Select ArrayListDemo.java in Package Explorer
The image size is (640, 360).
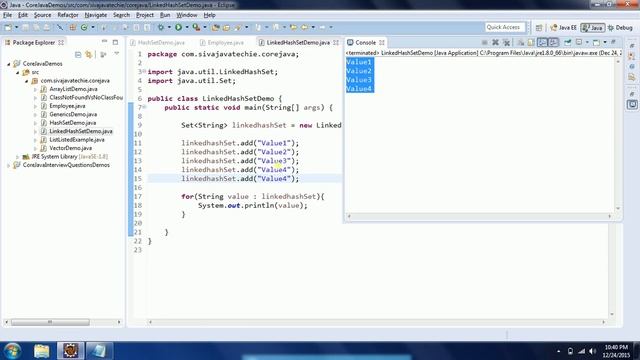pos(73,89)
